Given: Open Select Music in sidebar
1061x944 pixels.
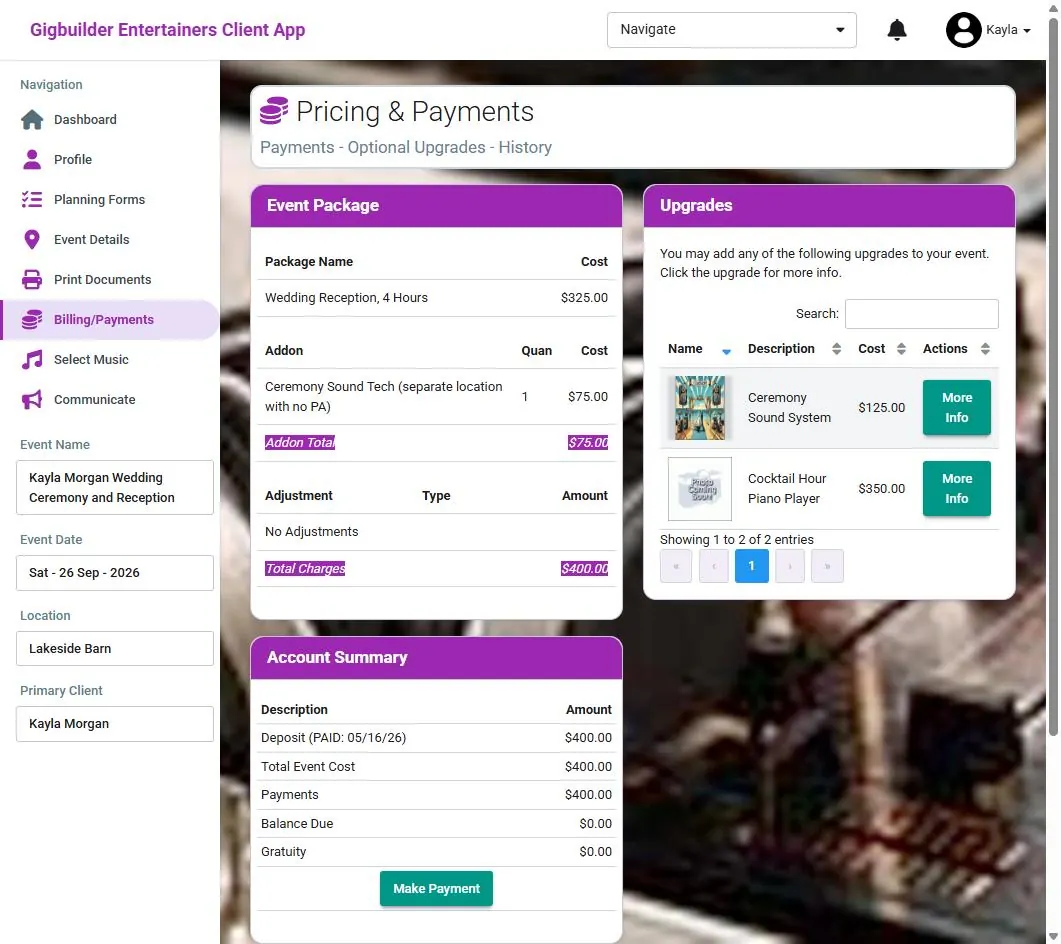Looking at the screenshot, I should tap(91, 359).
